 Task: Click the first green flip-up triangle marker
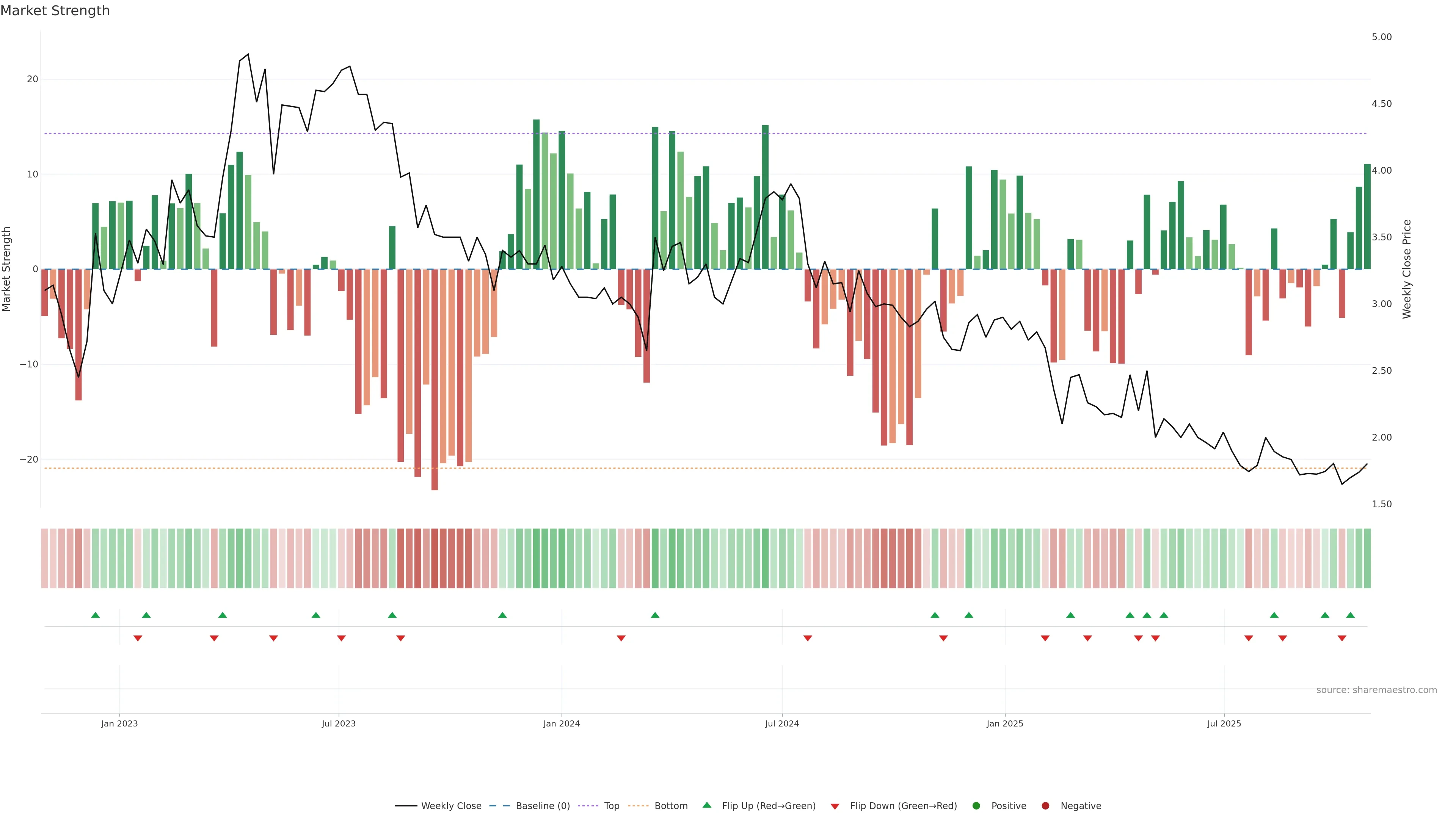pyautogui.click(x=96, y=615)
